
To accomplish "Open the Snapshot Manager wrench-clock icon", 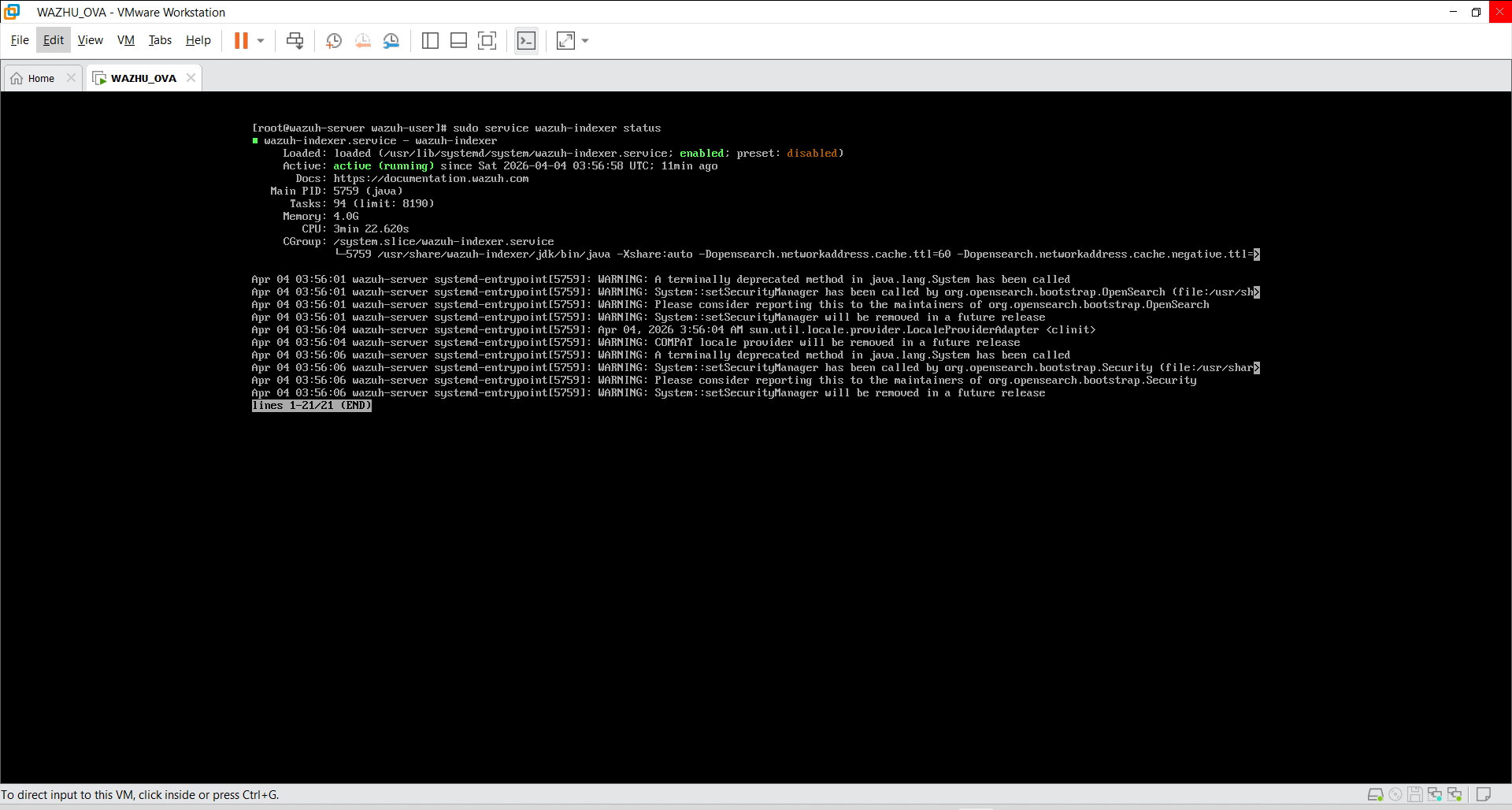I will tap(391, 41).
